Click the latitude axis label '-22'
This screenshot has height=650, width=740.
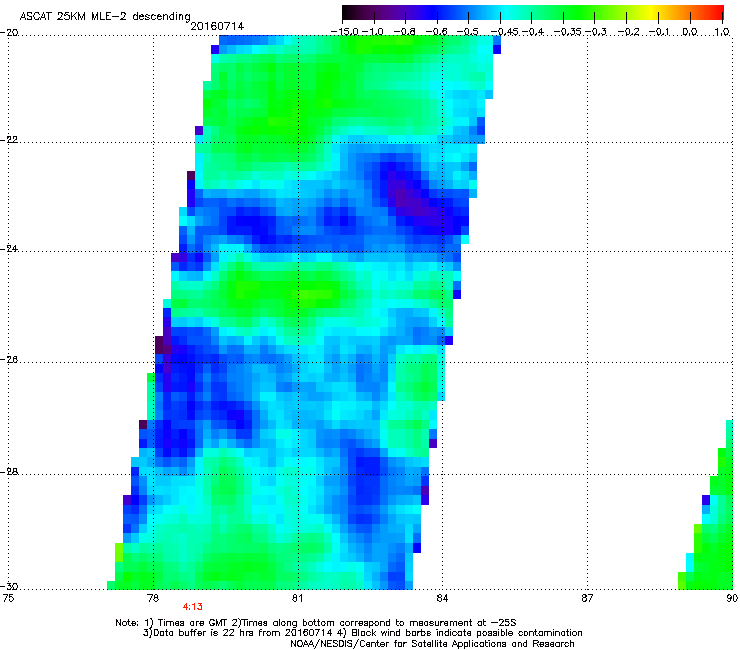9,140
